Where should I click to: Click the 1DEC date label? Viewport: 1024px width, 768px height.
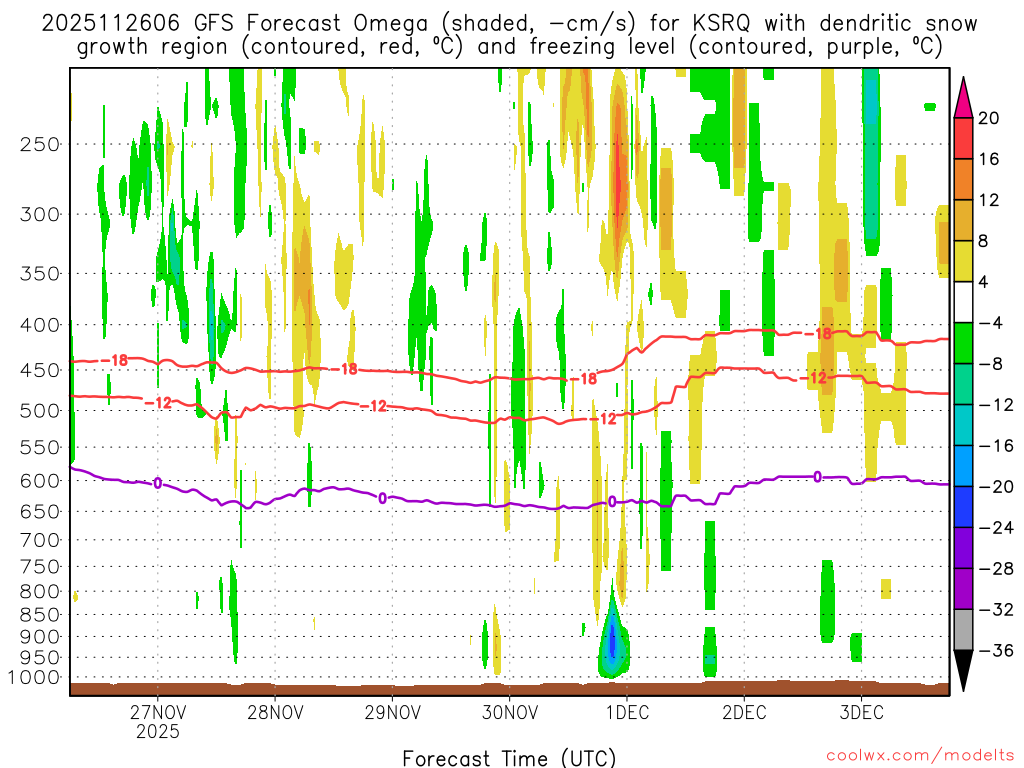click(x=627, y=712)
